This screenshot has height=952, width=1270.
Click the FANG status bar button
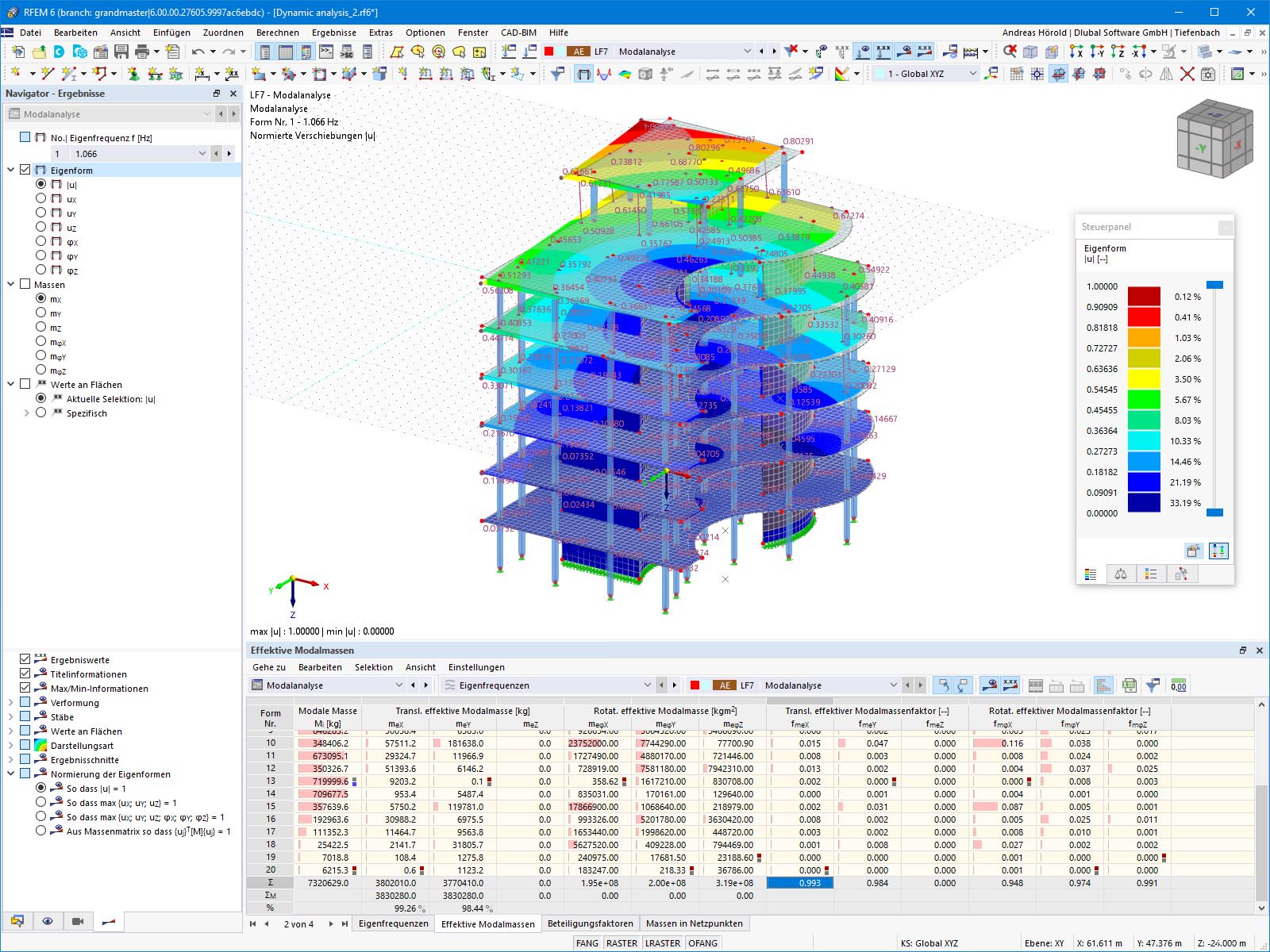coord(587,943)
